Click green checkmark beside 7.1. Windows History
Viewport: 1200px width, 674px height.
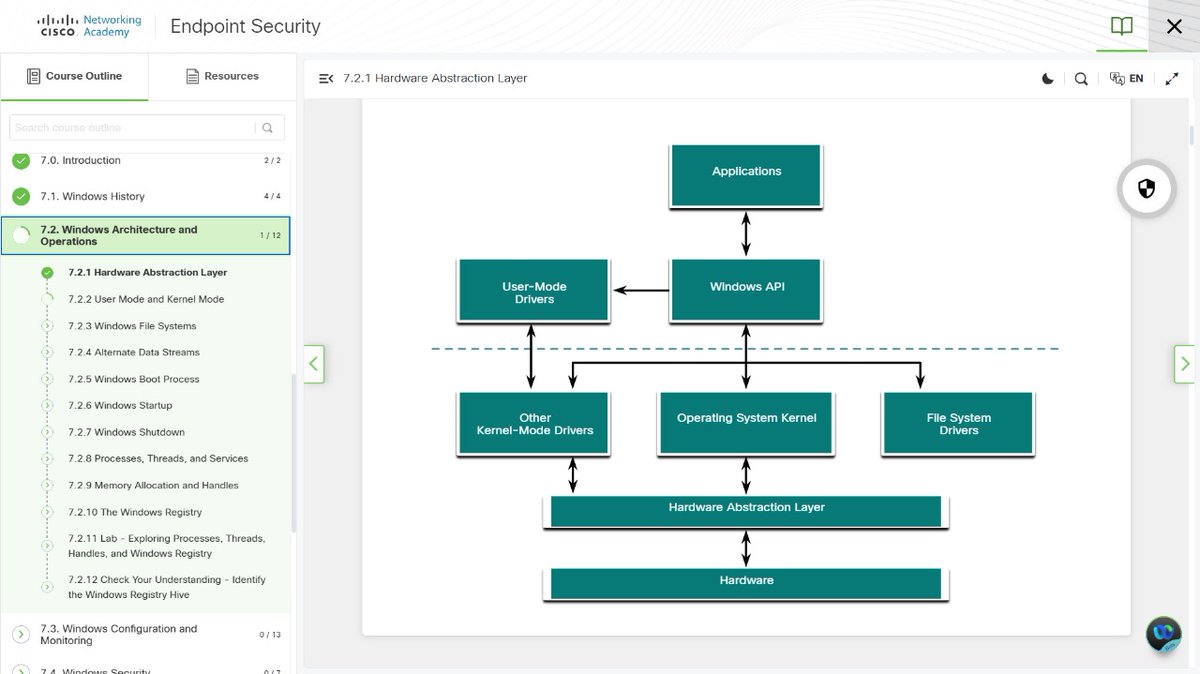click(21, 196)
